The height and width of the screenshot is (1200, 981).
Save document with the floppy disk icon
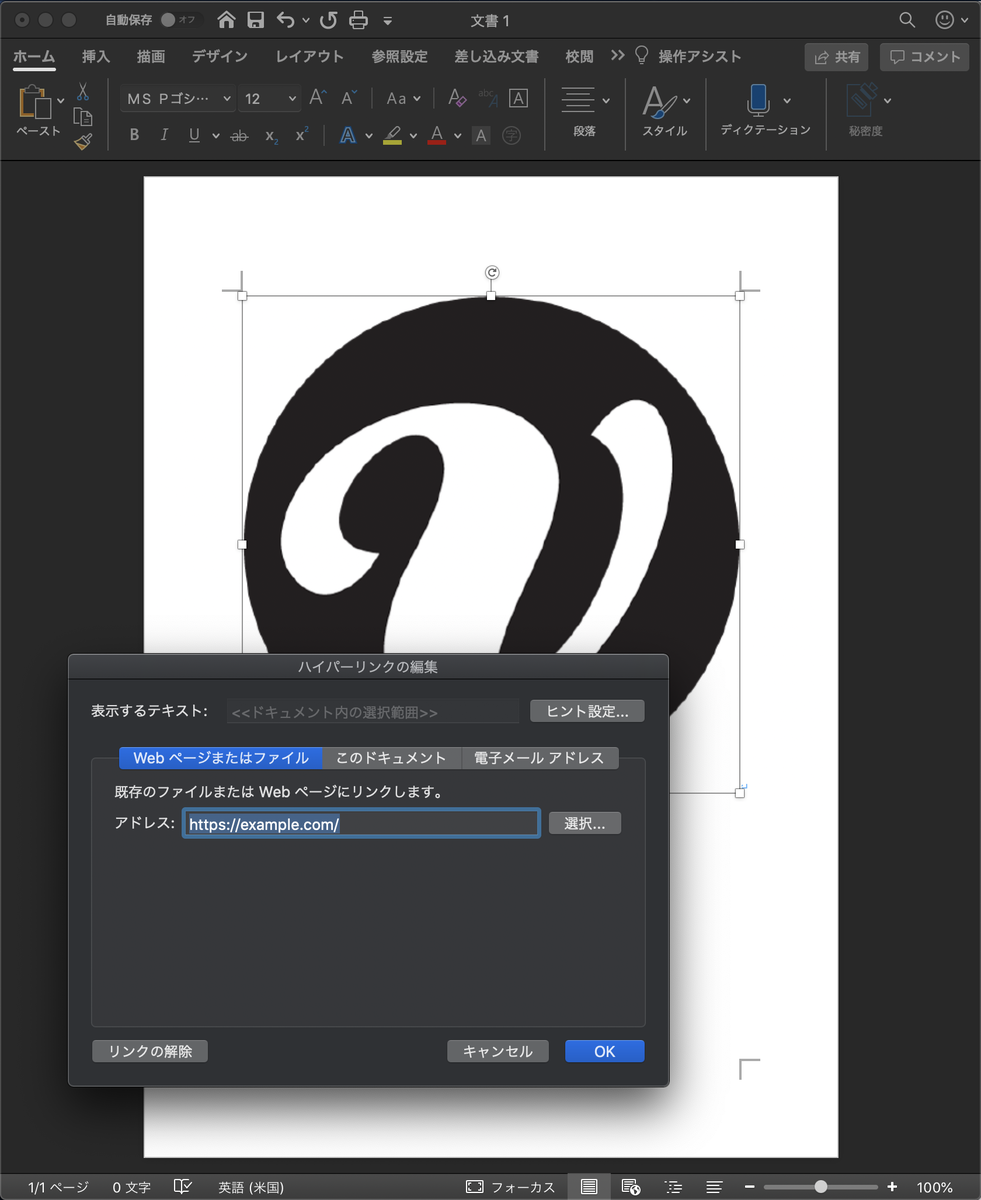(256, 20)
